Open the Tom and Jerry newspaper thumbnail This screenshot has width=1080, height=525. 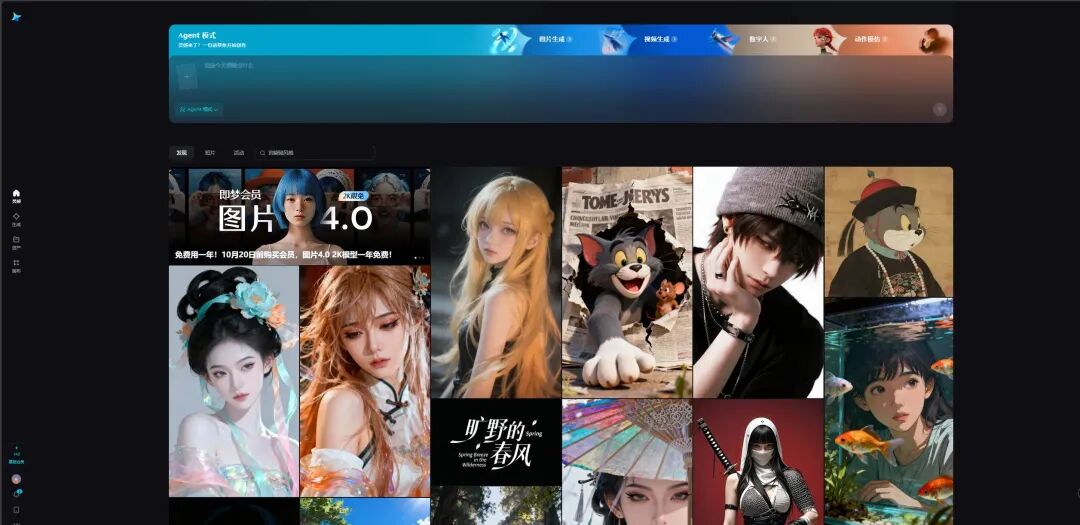tap(627, 281)
